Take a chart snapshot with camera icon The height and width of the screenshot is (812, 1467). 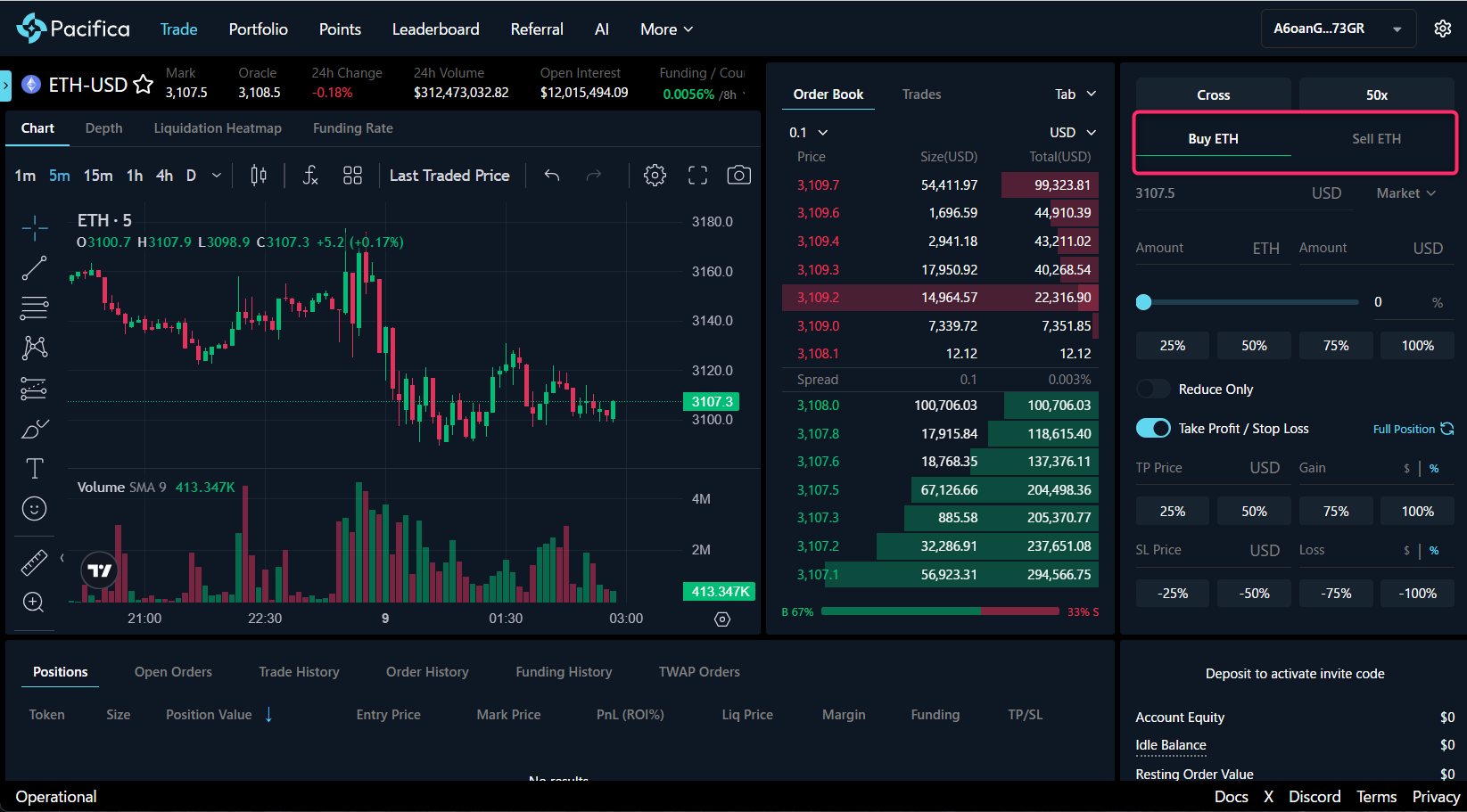(x=738, y=176)
